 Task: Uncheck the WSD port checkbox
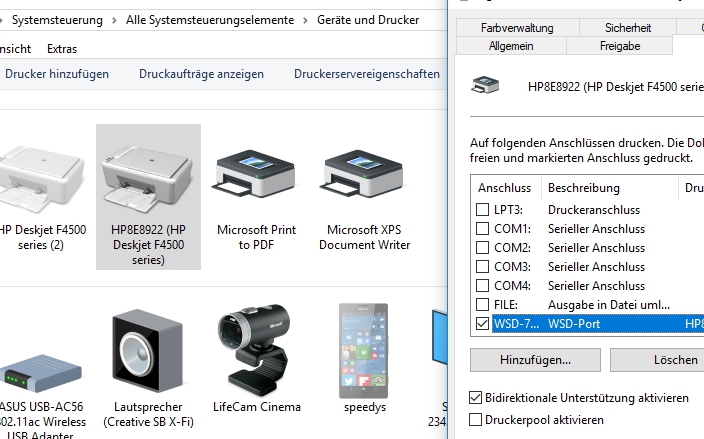[482, 323]
